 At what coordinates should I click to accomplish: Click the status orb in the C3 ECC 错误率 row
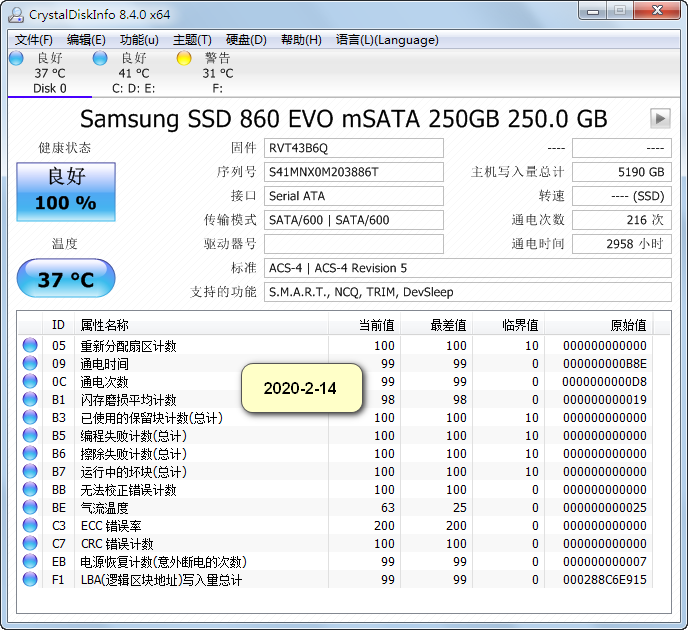click(30, 525)
